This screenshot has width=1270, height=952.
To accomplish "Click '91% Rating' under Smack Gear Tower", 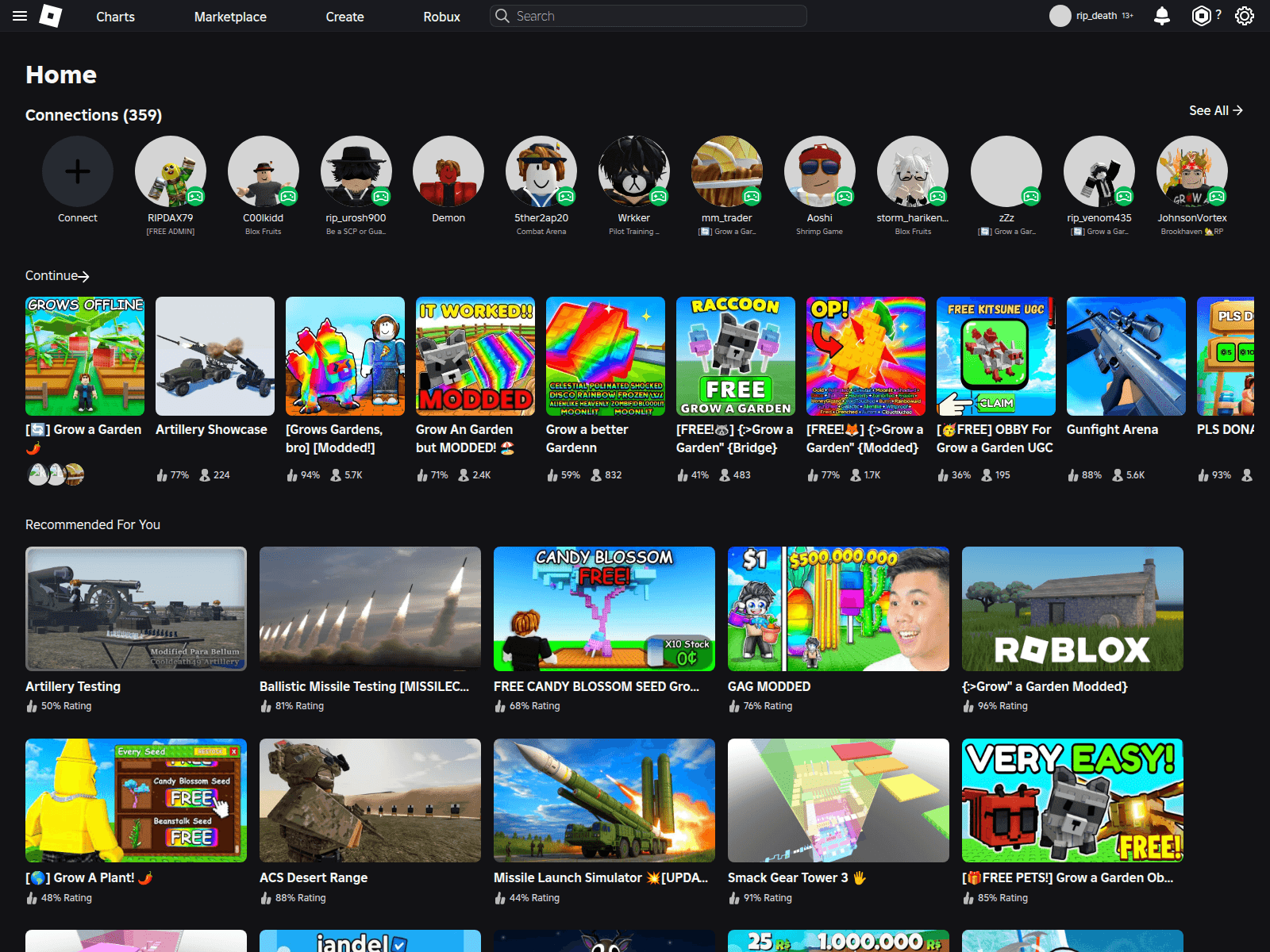I will point(768,898).
